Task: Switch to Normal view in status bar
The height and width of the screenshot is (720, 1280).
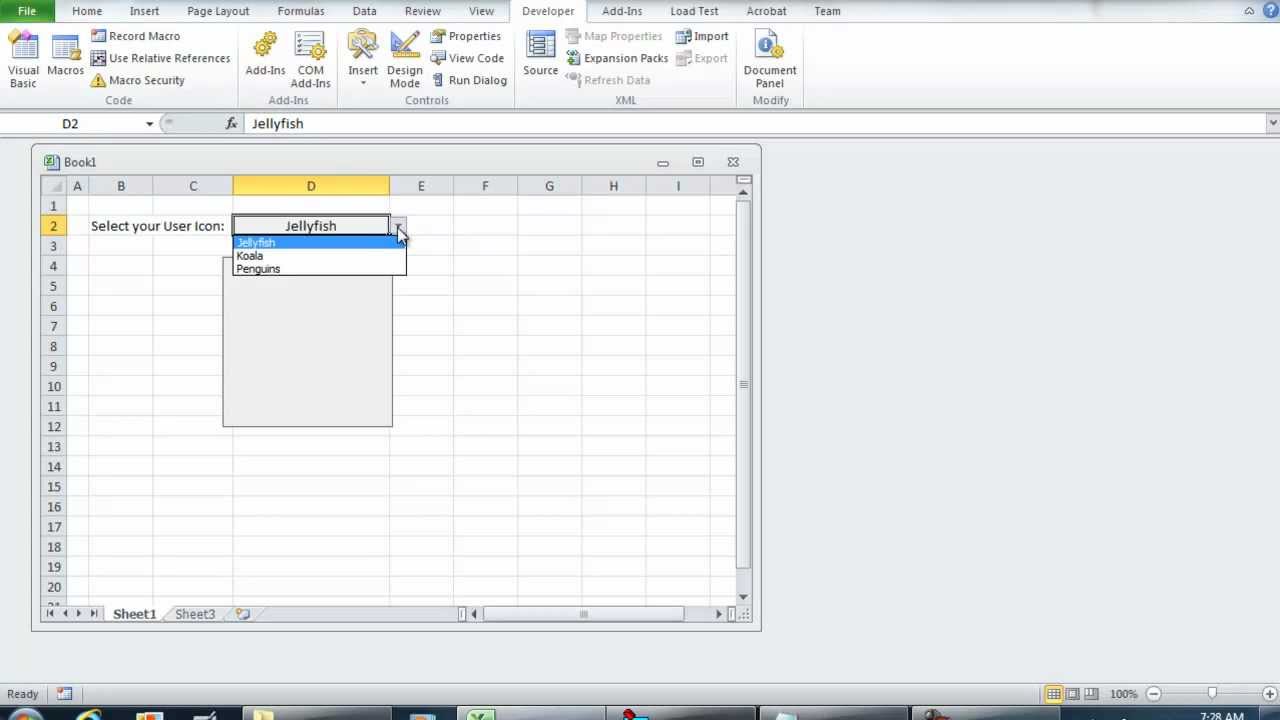Action: pyautogui.click(x=1053, y=694)
